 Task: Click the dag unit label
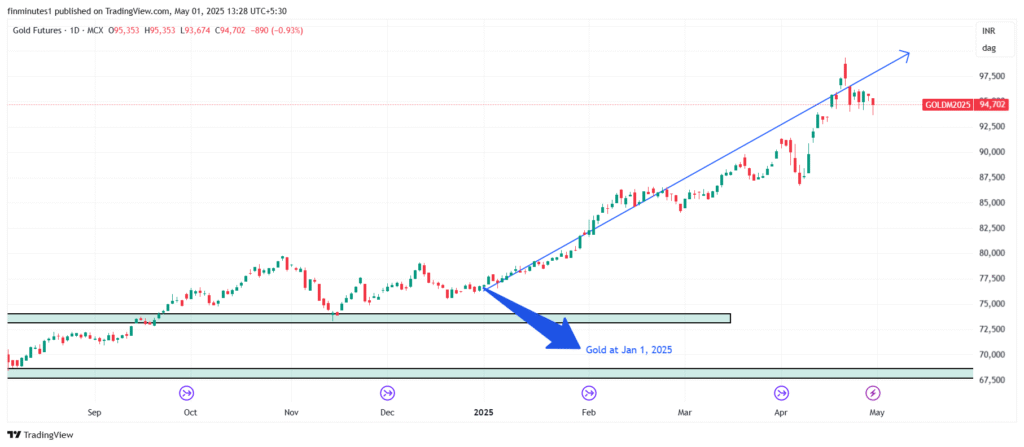pyautogui.click(x=989, y=48)
